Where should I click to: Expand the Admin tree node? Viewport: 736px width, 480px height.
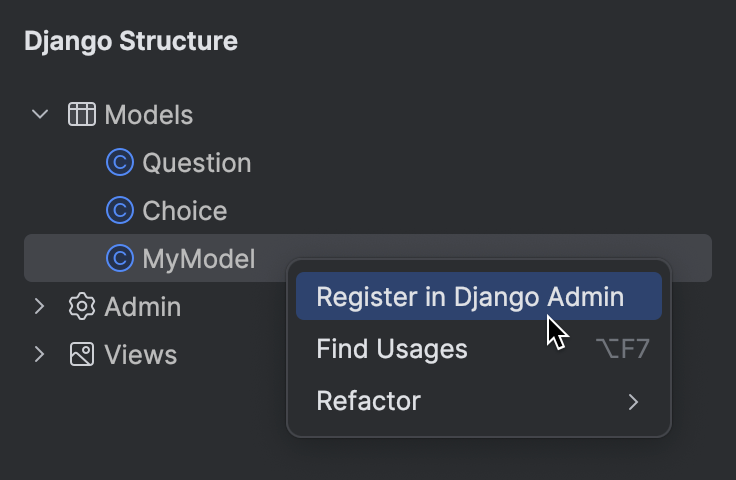coord(40,306)
